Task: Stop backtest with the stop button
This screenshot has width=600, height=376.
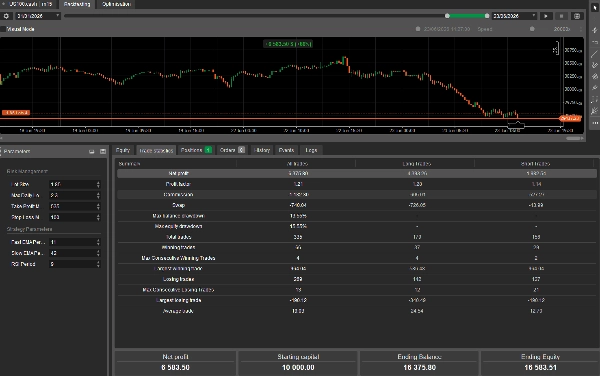Action: coord(561,16)
